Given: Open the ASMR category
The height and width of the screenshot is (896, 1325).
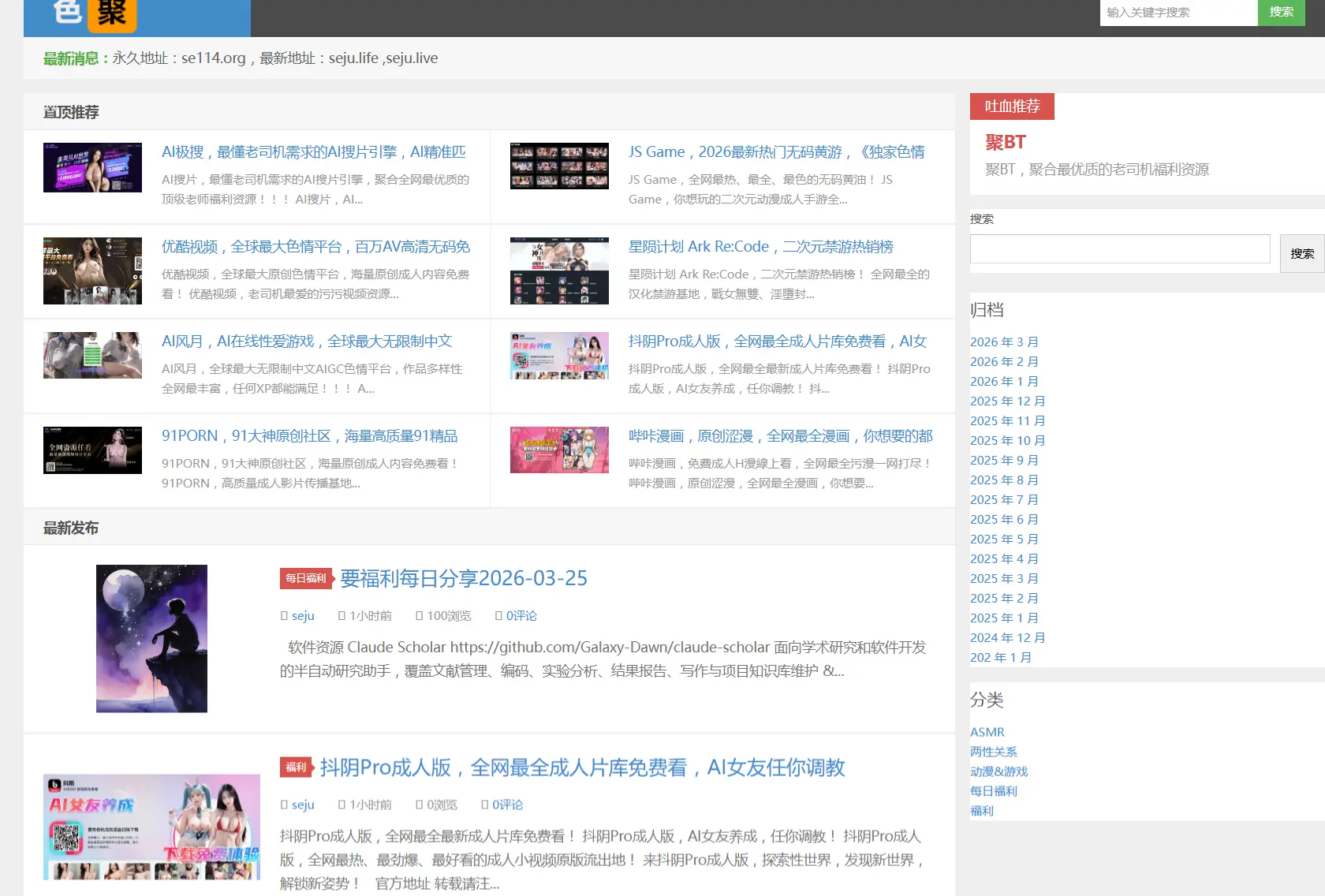Looking at the screenshot, I should 987,732.
